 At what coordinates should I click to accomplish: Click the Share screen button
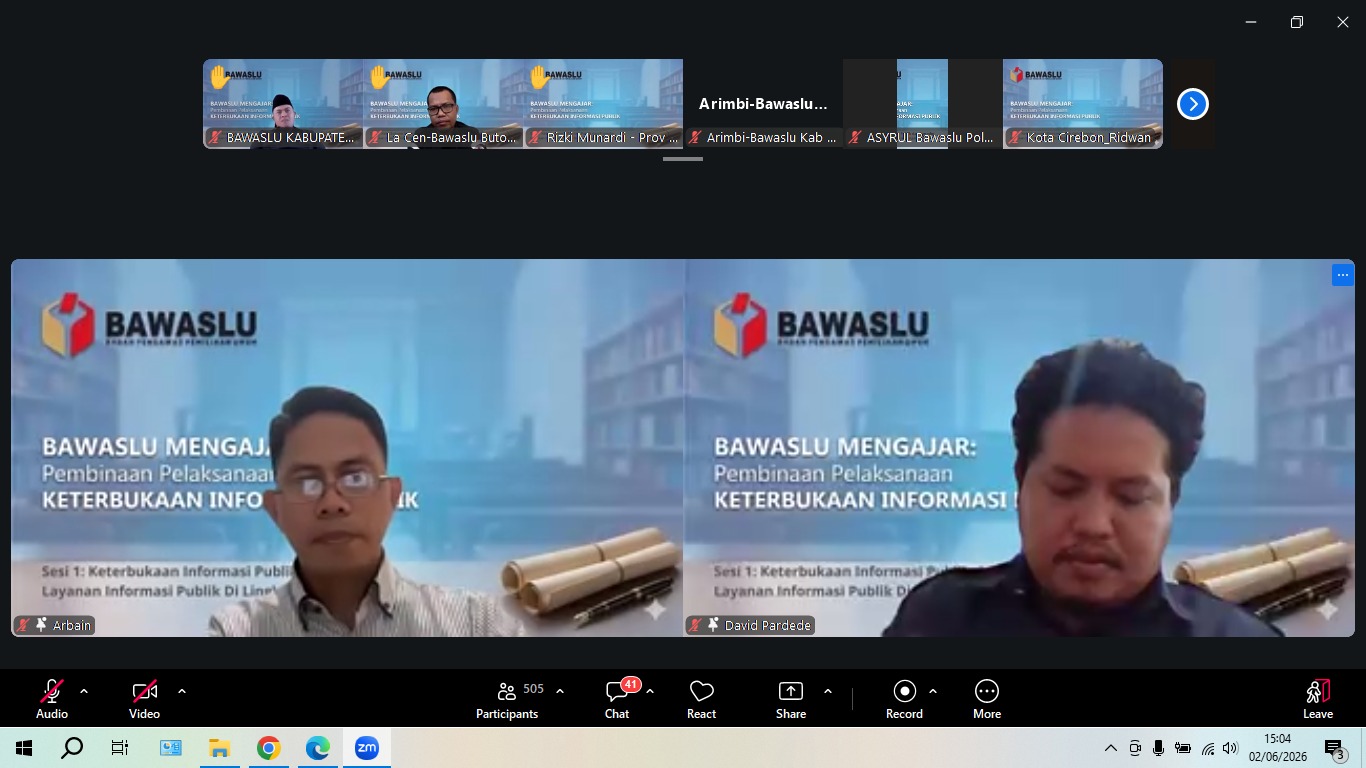coord(791,699)
